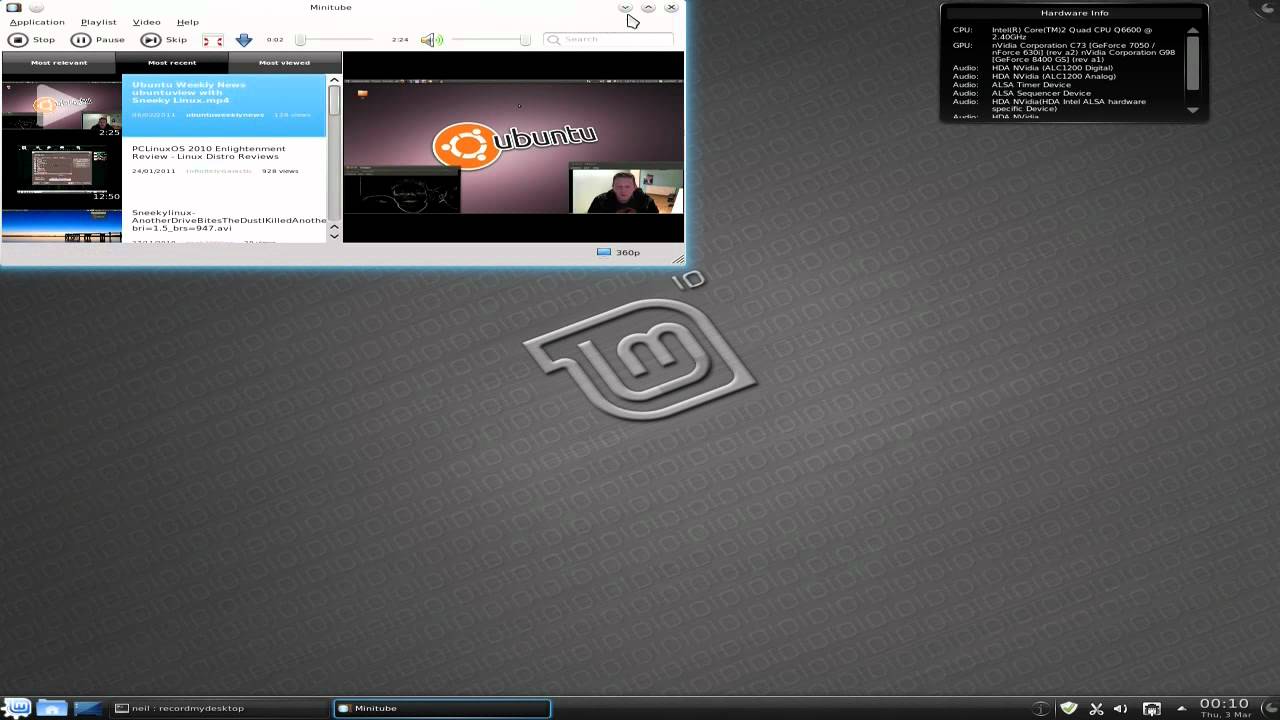The image size is (1280, 720).
Task: Focus the Search input field
Action: [608, 40]
